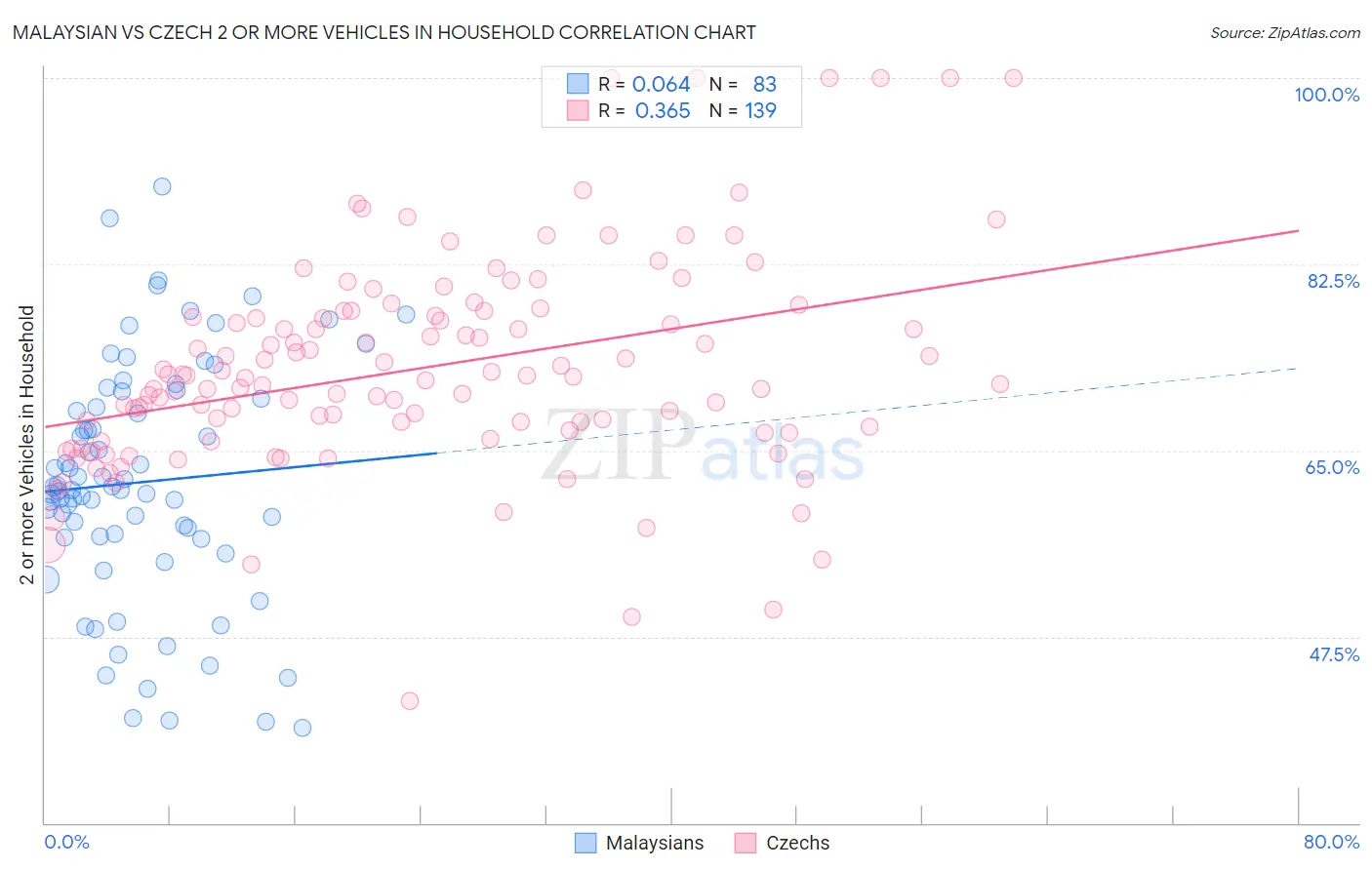
Task: Click the blue swatch beside R = 0.064
Action: coord(578,84)
